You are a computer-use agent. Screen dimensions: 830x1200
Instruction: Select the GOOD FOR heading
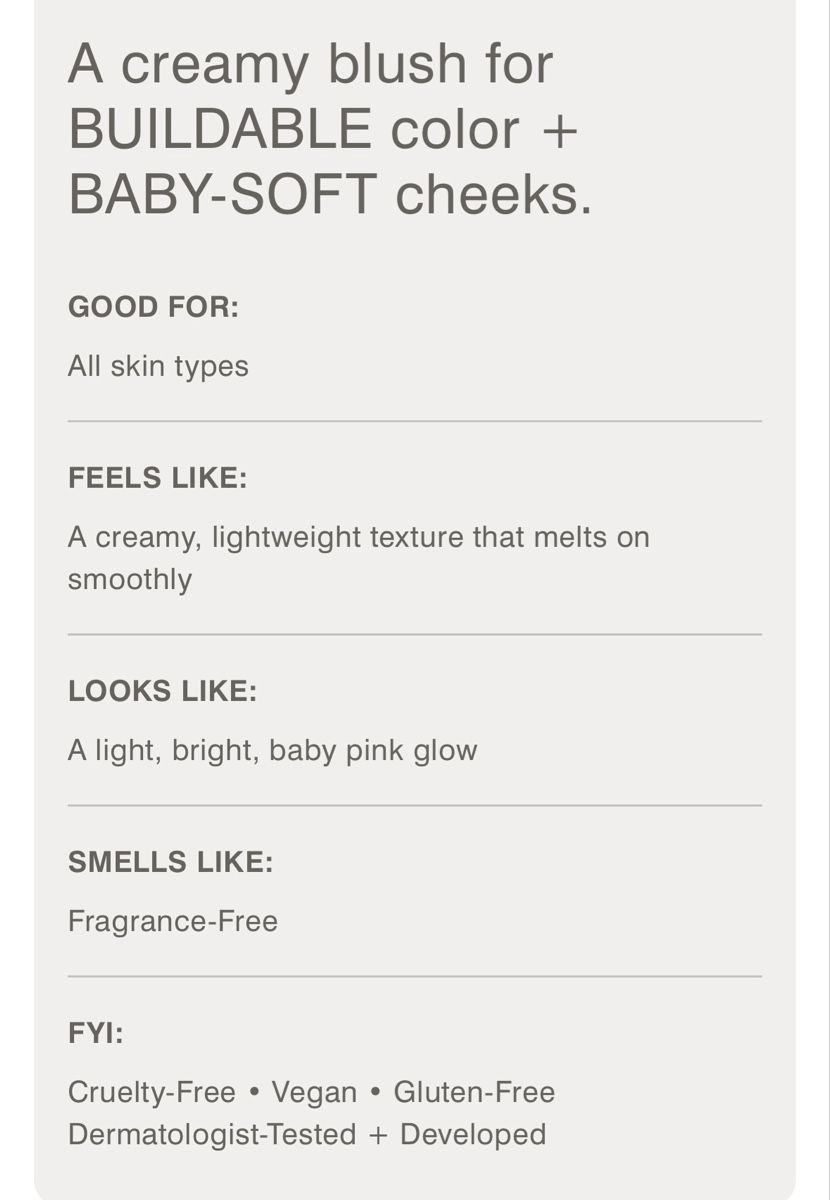pos(154,307)
